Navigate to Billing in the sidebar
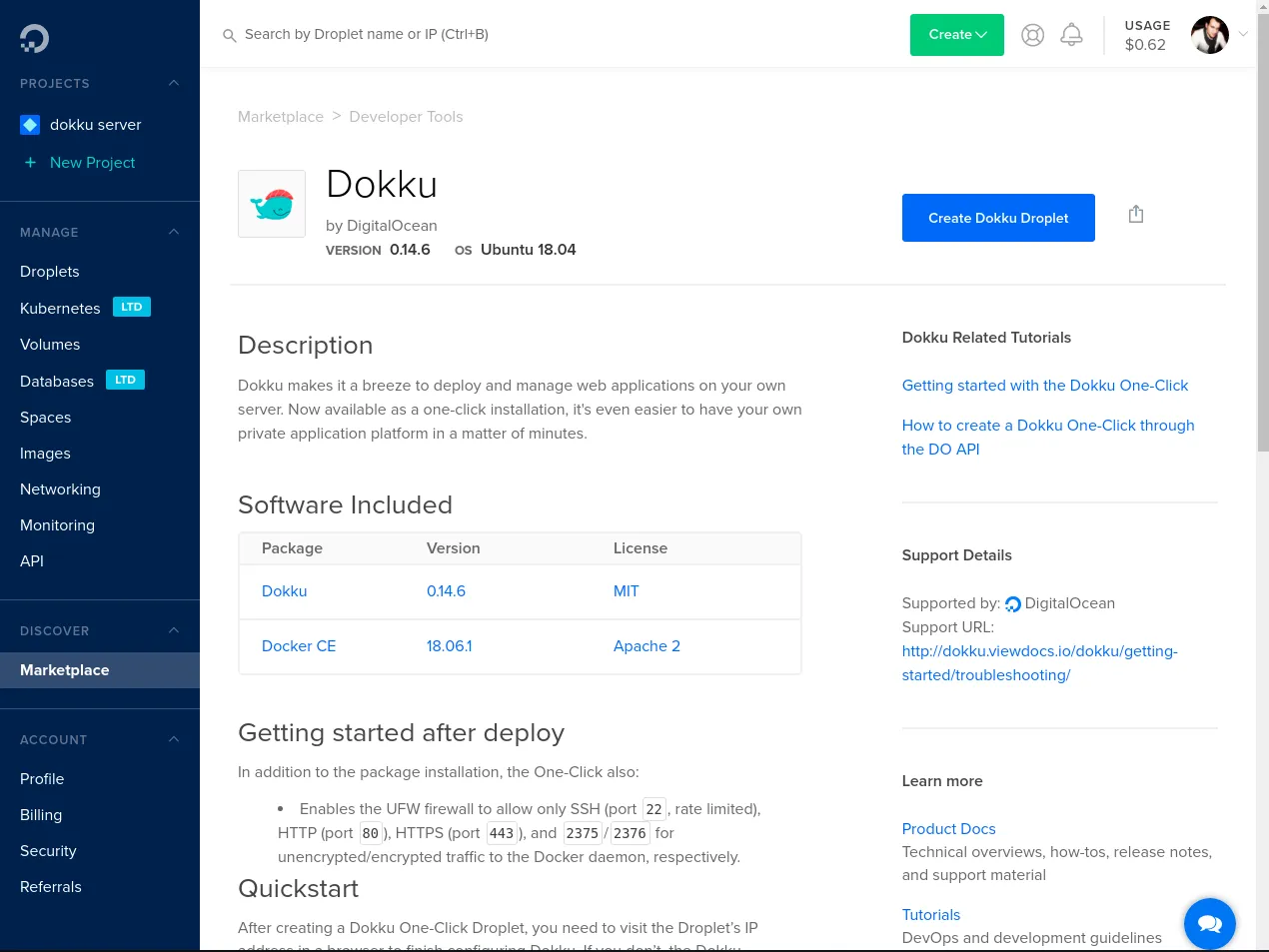 [x=41, y=814]
